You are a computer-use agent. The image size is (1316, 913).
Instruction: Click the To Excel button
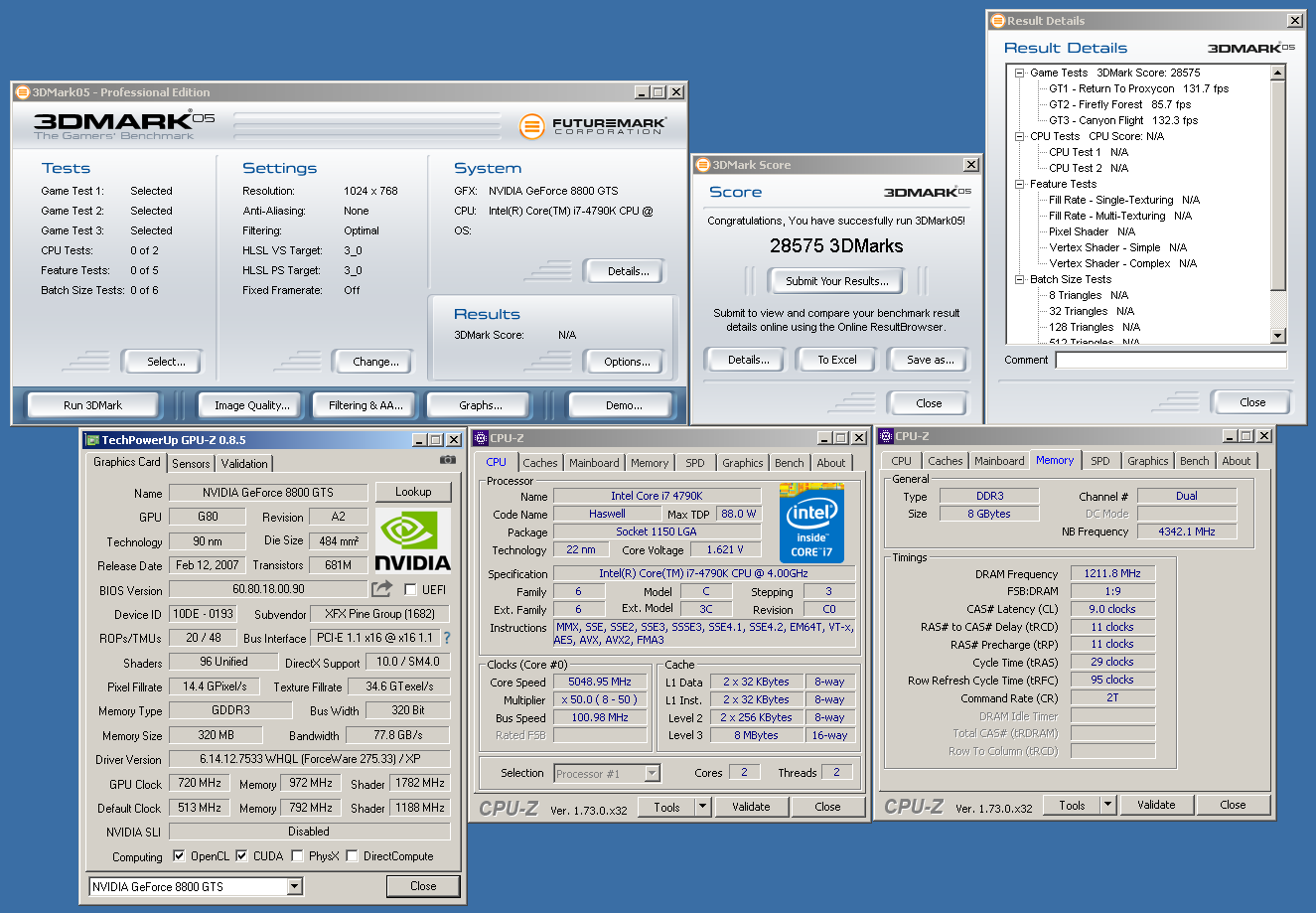837,360
